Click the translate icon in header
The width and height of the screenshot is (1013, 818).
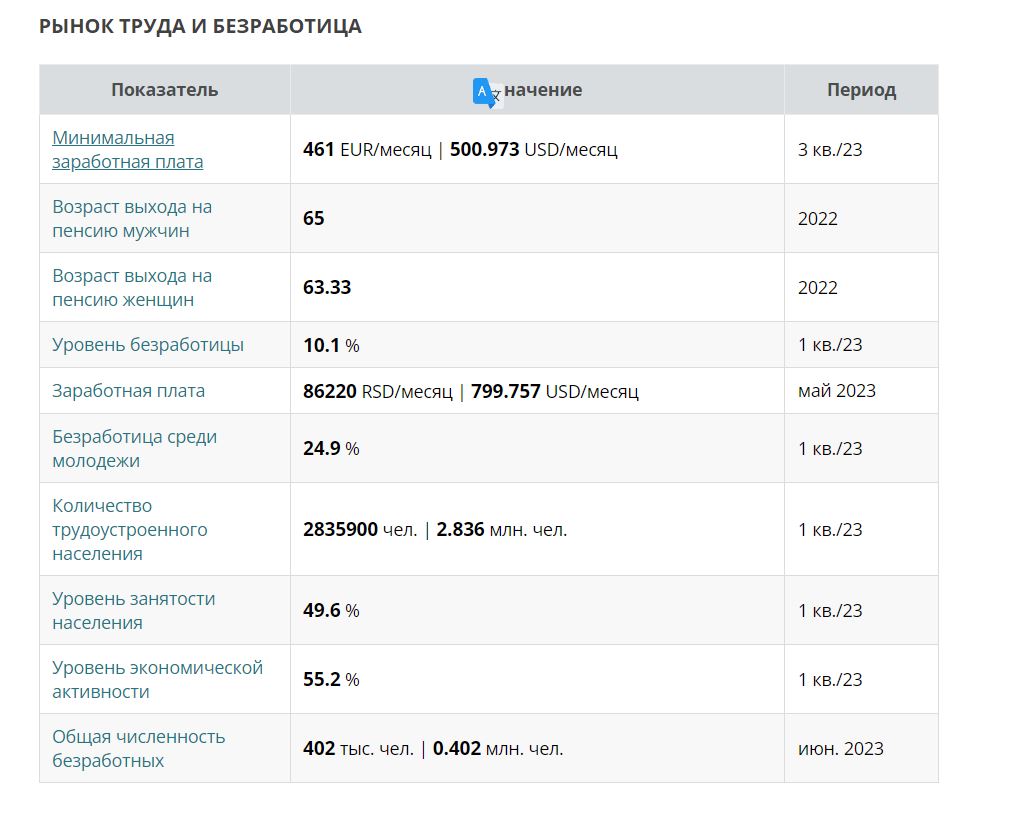[486, 91]
